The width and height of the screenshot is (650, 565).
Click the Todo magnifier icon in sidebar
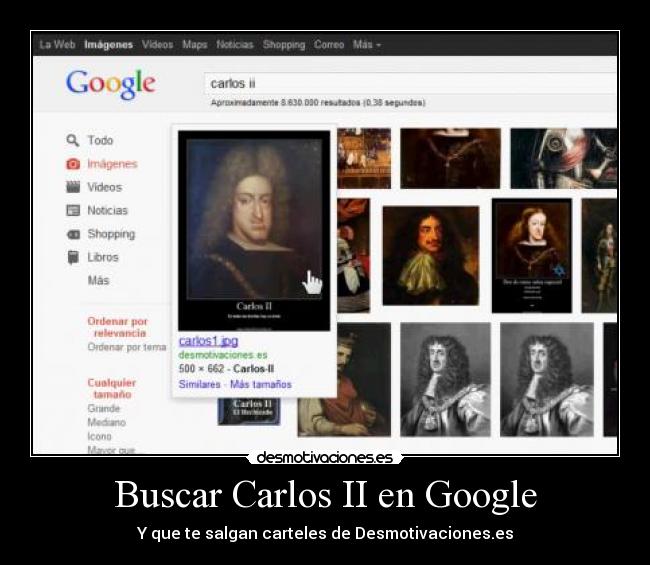click(x=73, y=141)
